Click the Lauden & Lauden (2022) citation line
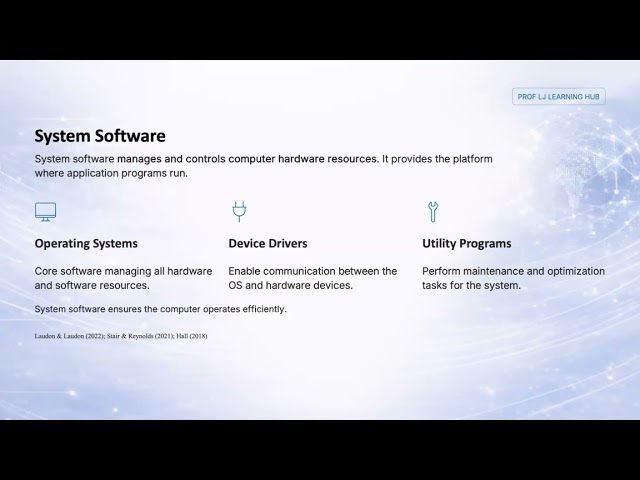 coord(121,336)
